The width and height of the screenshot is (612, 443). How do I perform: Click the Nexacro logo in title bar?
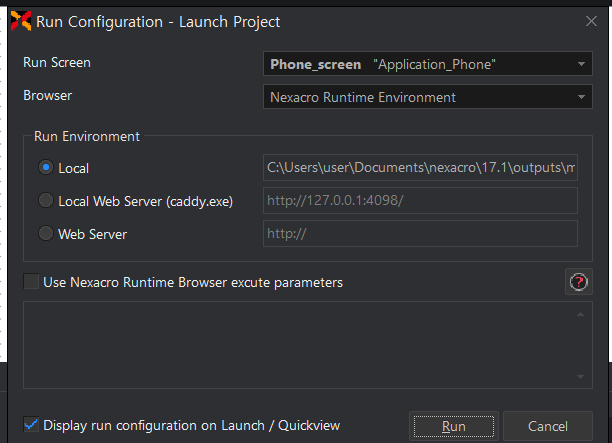click(x=21, y=21)
